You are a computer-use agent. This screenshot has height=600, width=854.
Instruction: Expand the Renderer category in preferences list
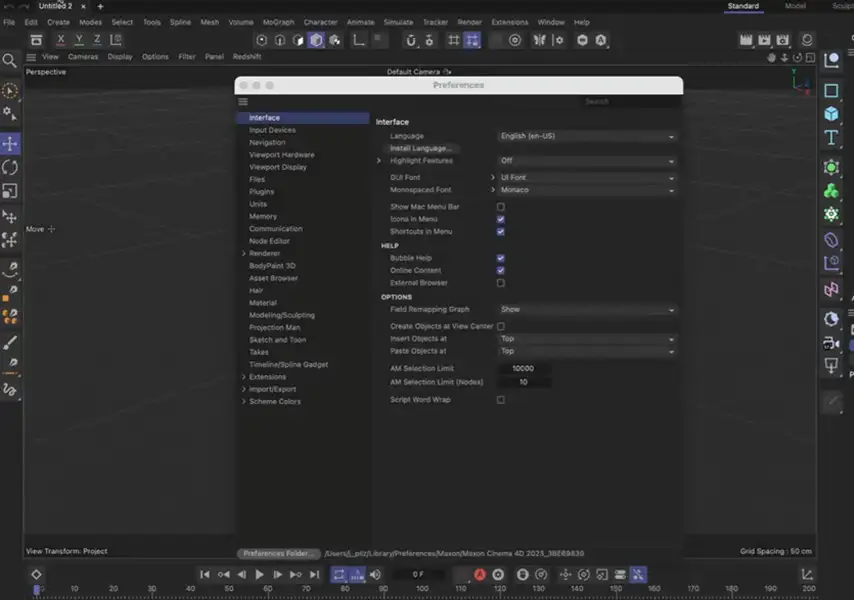243,254
